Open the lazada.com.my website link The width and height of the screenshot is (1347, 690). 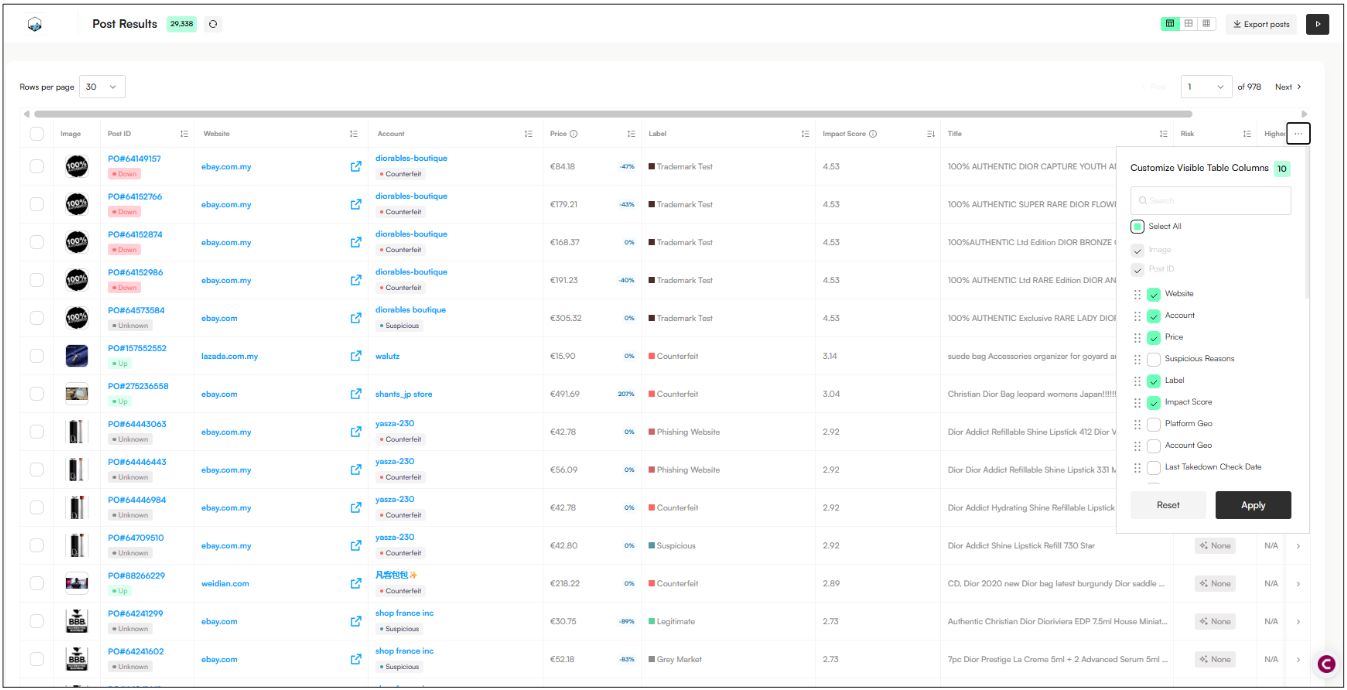pyautogui.click(x=229, y=356)
